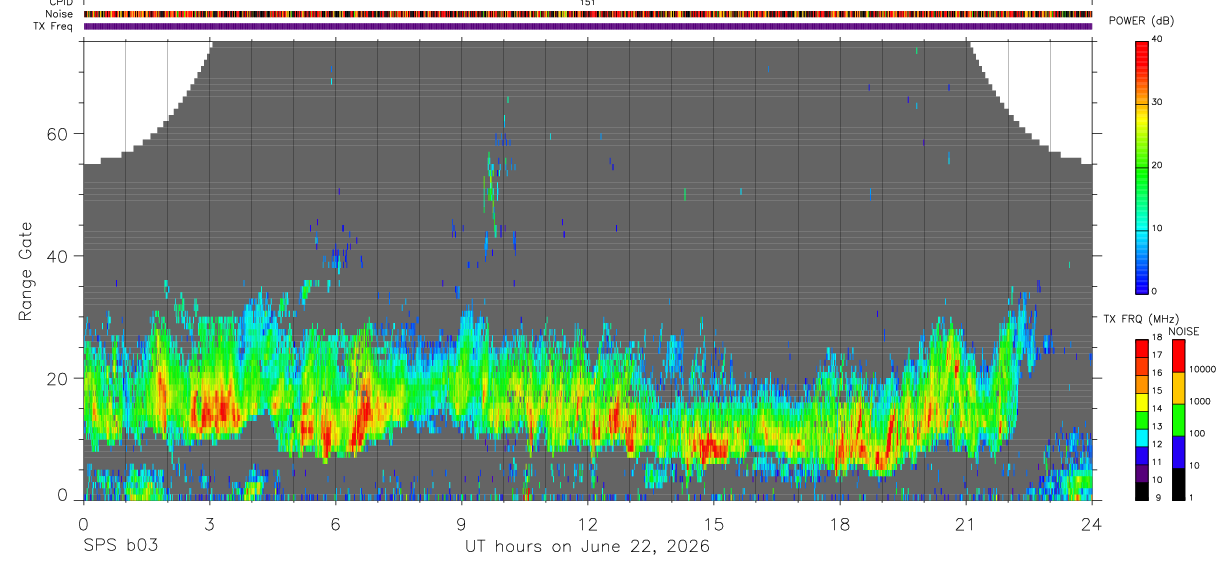The height and width of the screenshot is (567, 1228).
Task: Click the blue 10 NOISE legend block
Action: pos(1178,452)
